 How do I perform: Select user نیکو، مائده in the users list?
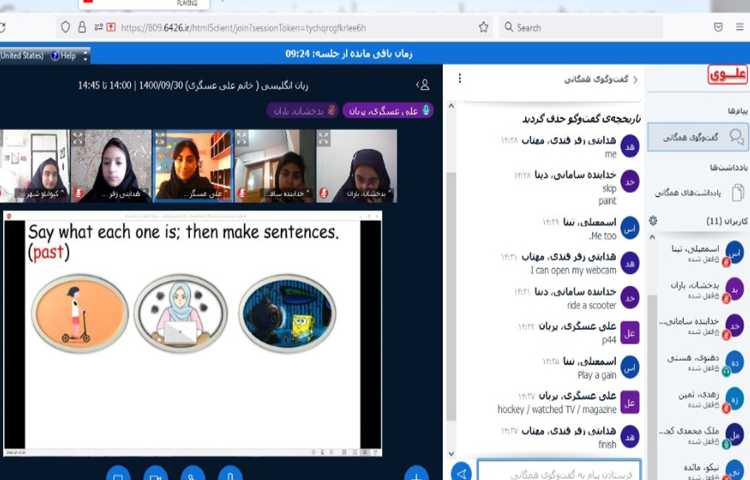(700, 470)
